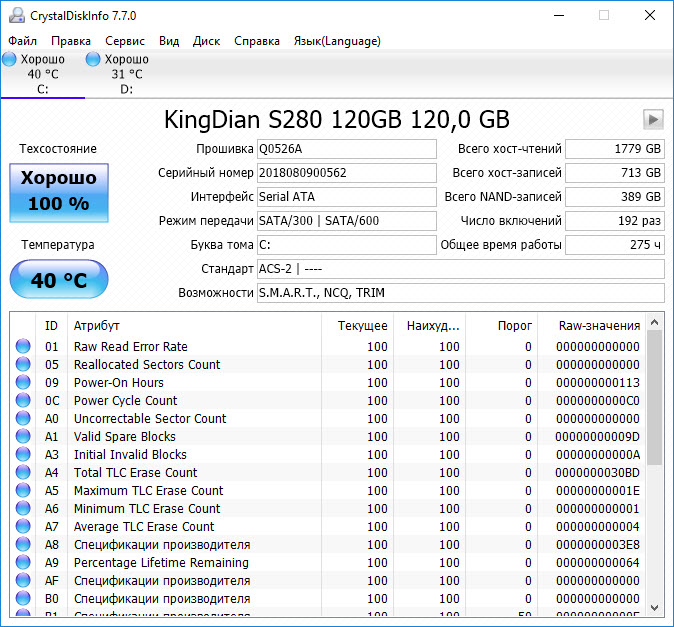Click the host reads value 1779 GB
This screenshot has width=674, height=627.
click(615, 149)
